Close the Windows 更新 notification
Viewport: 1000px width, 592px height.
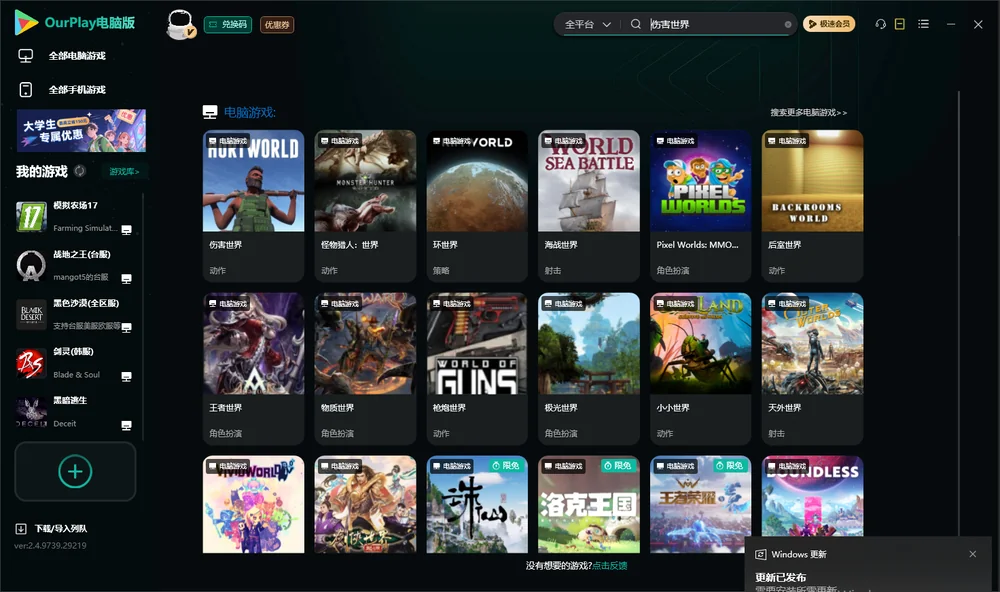pyautogui.click(x=973, y=554)
